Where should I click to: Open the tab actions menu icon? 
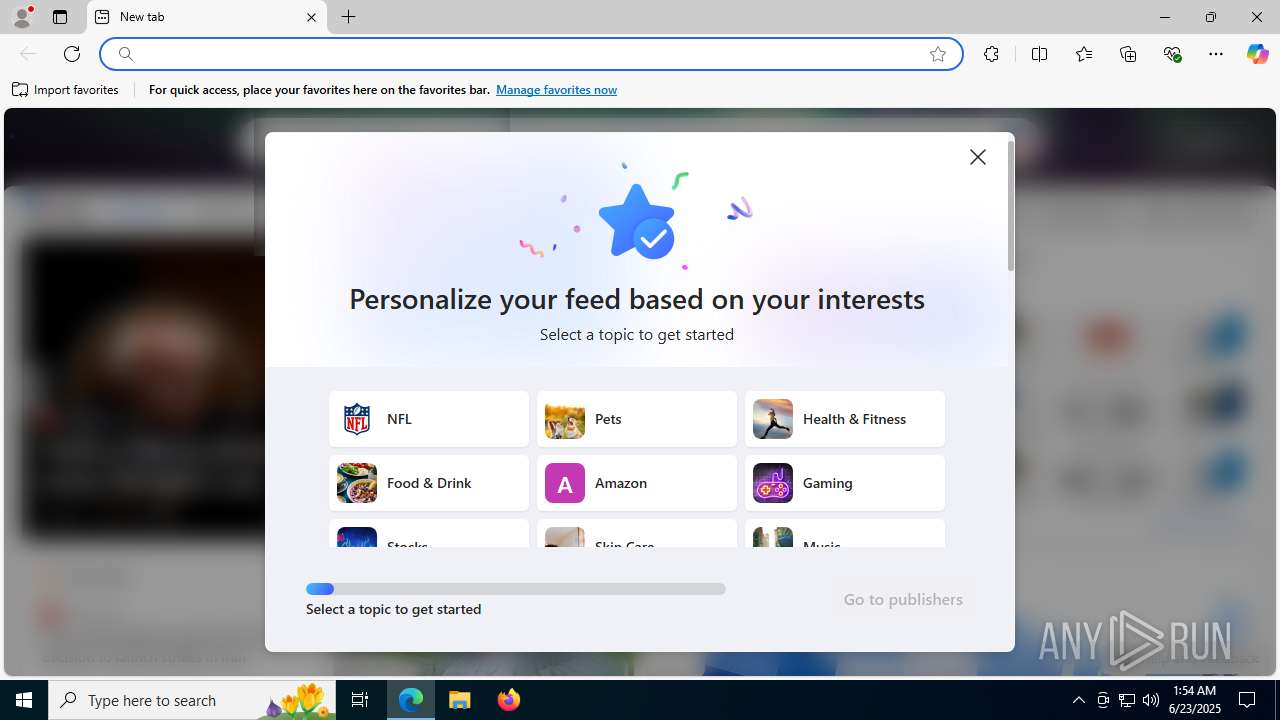tap(60, 17)
